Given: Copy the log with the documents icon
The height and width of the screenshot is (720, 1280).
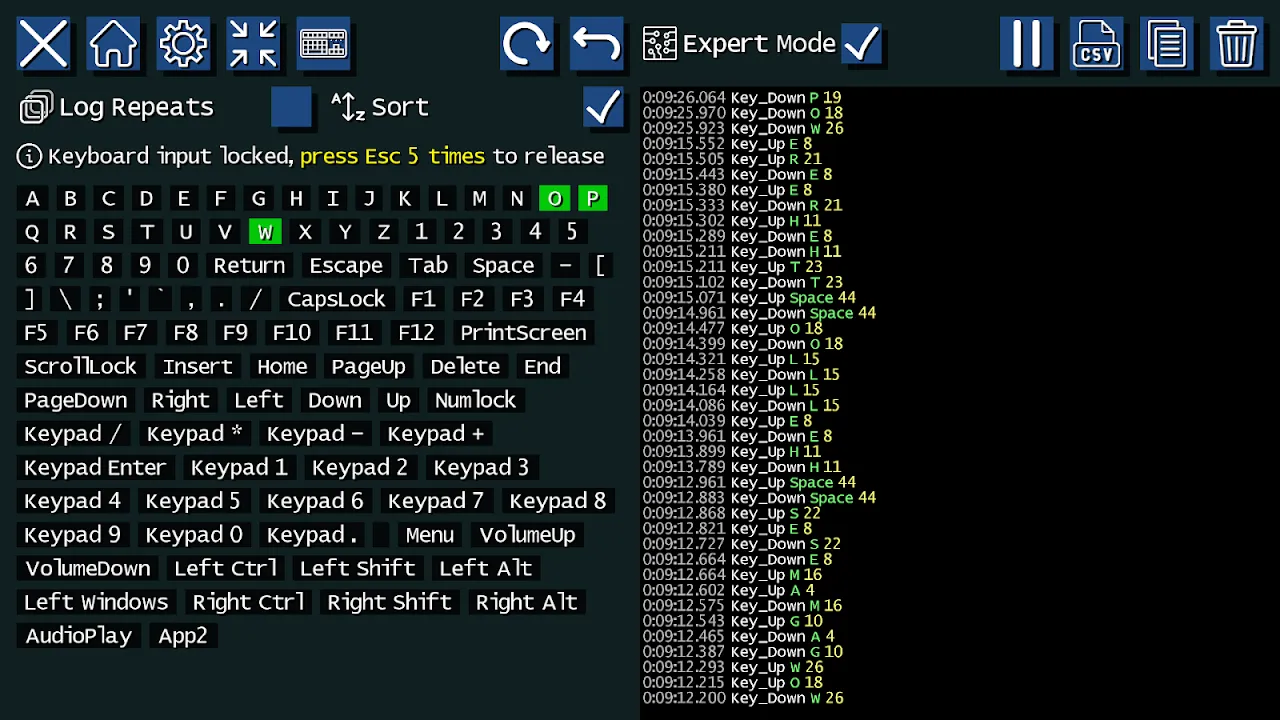Looking at the screenshot, I should point(1167,44).
